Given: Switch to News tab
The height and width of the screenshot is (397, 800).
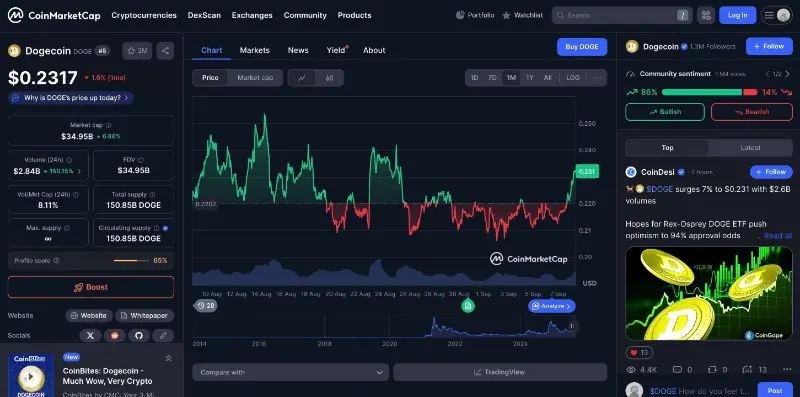Looking at the screenshot, I should (x=298, y=50).
